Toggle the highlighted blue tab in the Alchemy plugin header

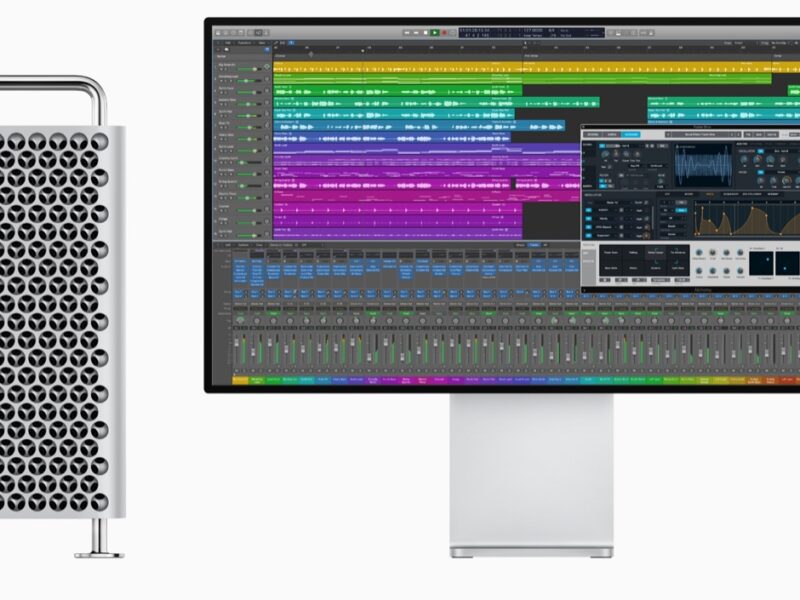(x=630, y=134)
